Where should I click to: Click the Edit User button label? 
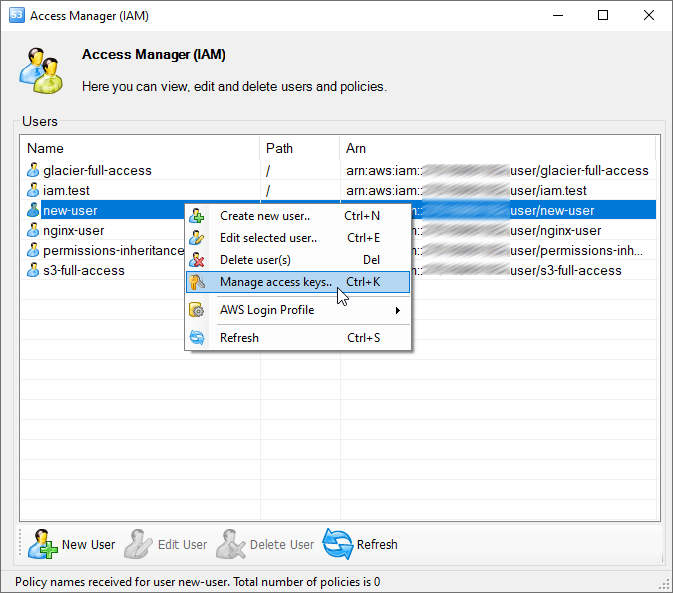point(182,545)
